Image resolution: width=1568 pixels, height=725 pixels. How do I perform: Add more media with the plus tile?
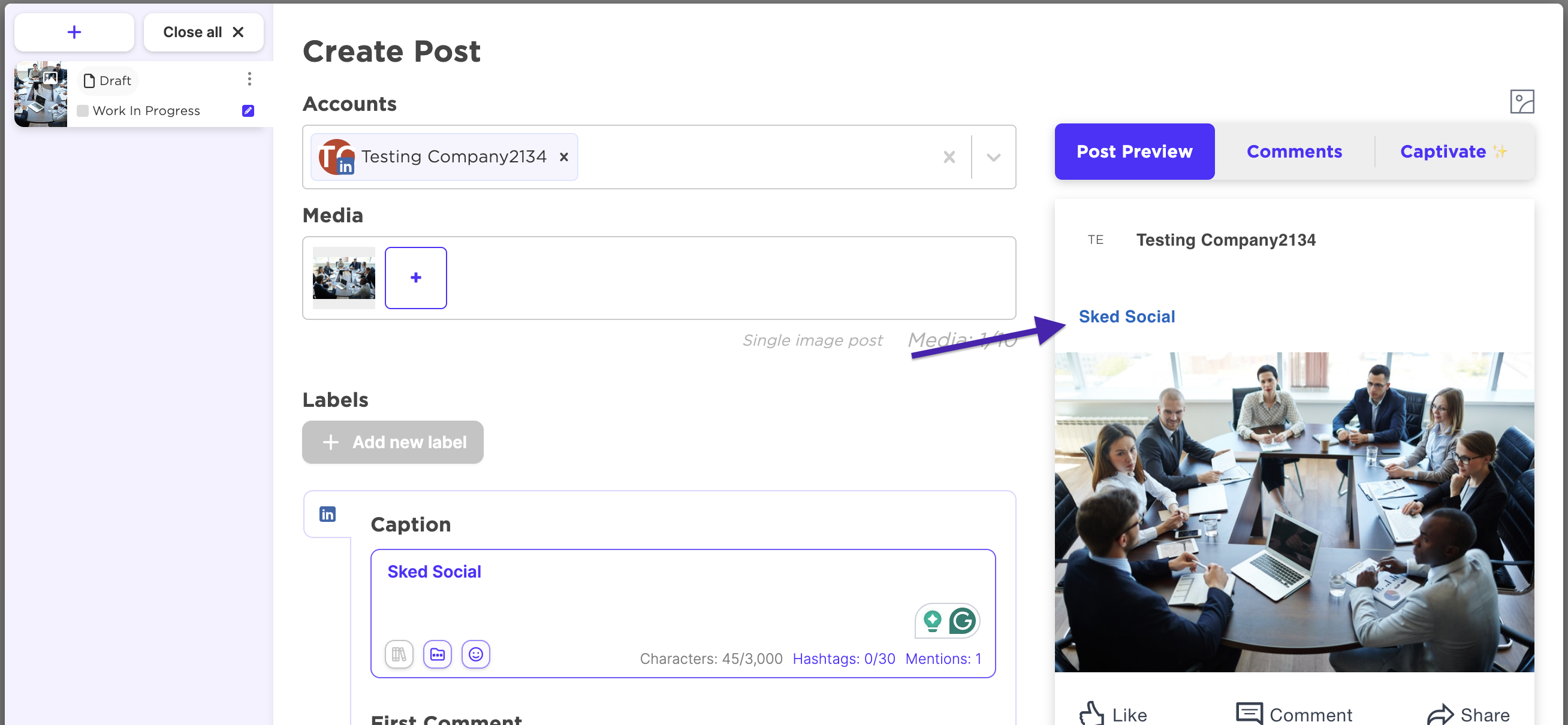415,277
